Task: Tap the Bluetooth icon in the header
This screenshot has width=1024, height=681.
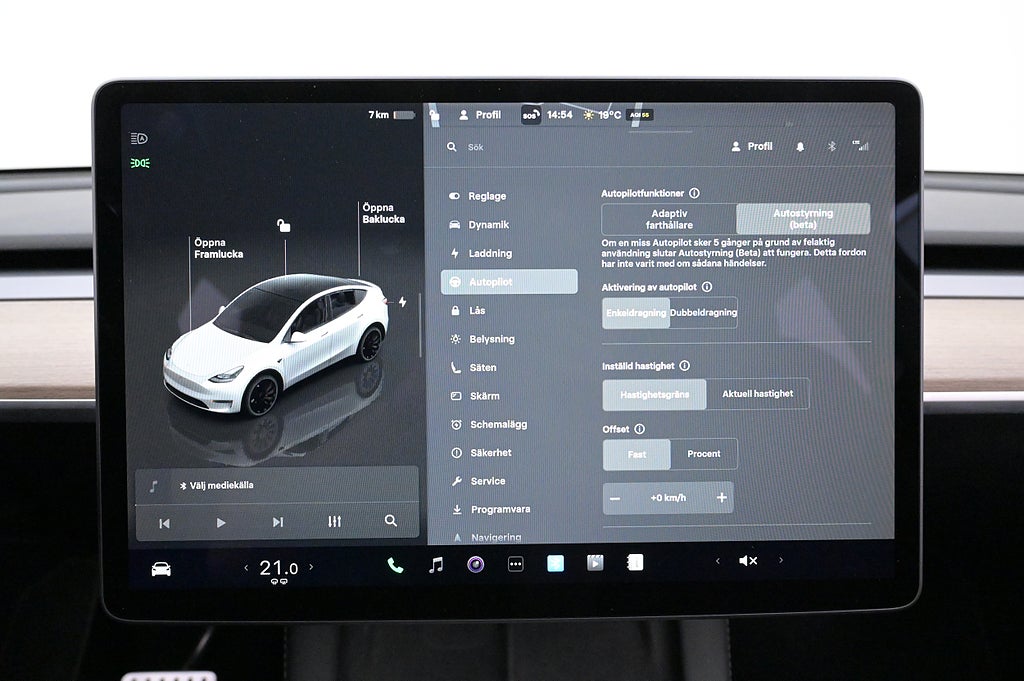Action: coord(830,146)
